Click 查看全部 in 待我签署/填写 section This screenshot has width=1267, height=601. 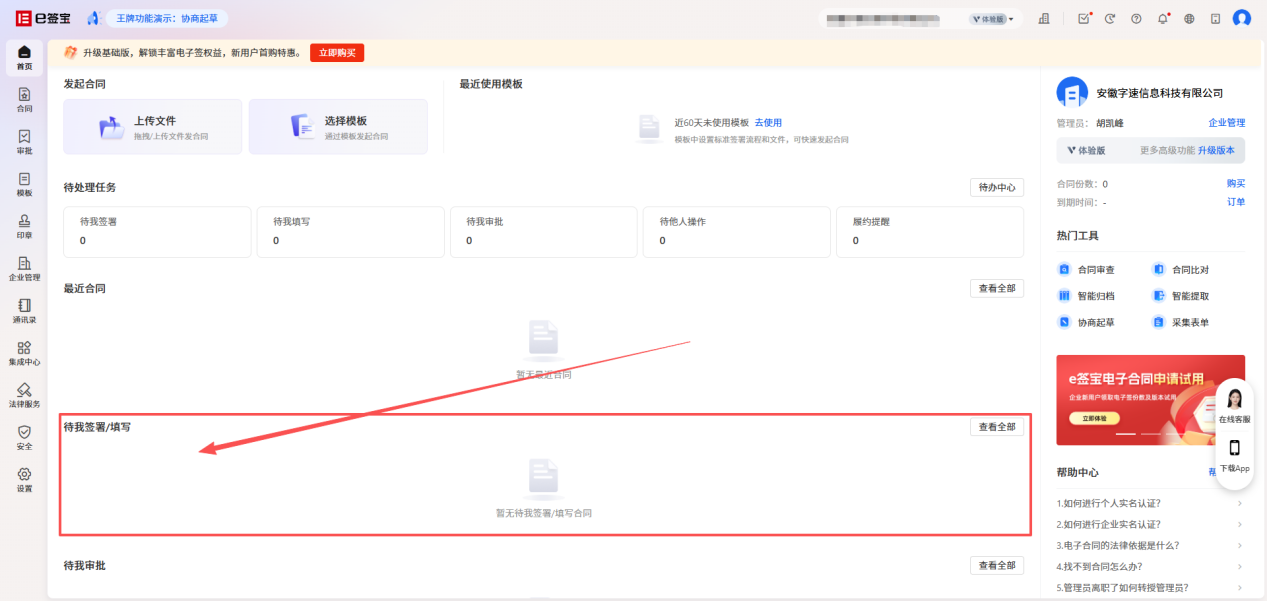(996, 427)
